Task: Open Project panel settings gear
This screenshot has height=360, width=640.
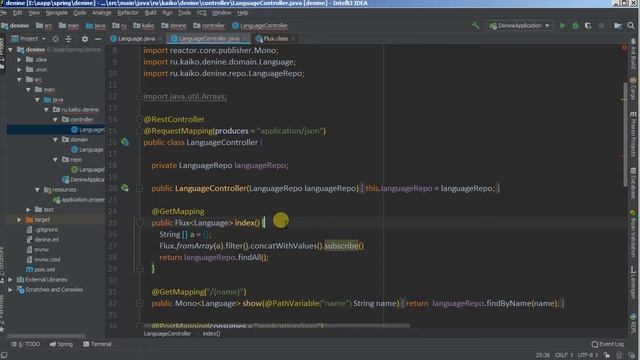Action: pos(84,39)
